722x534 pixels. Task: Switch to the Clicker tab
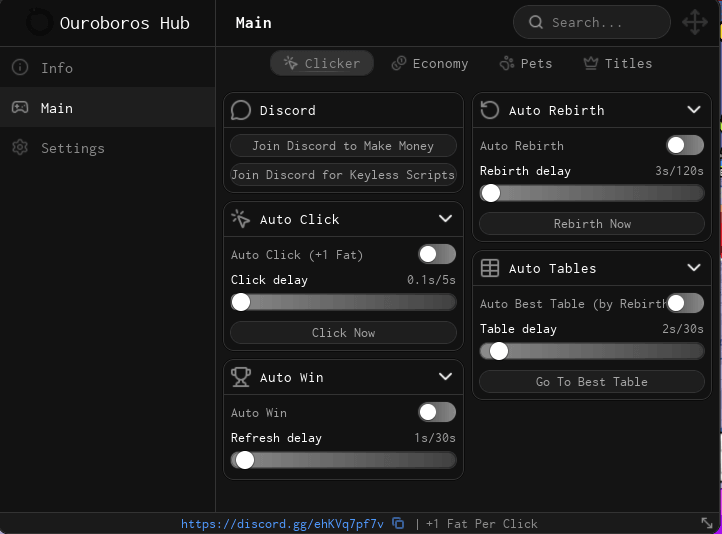pyautogui.click(x=322, y=63)
